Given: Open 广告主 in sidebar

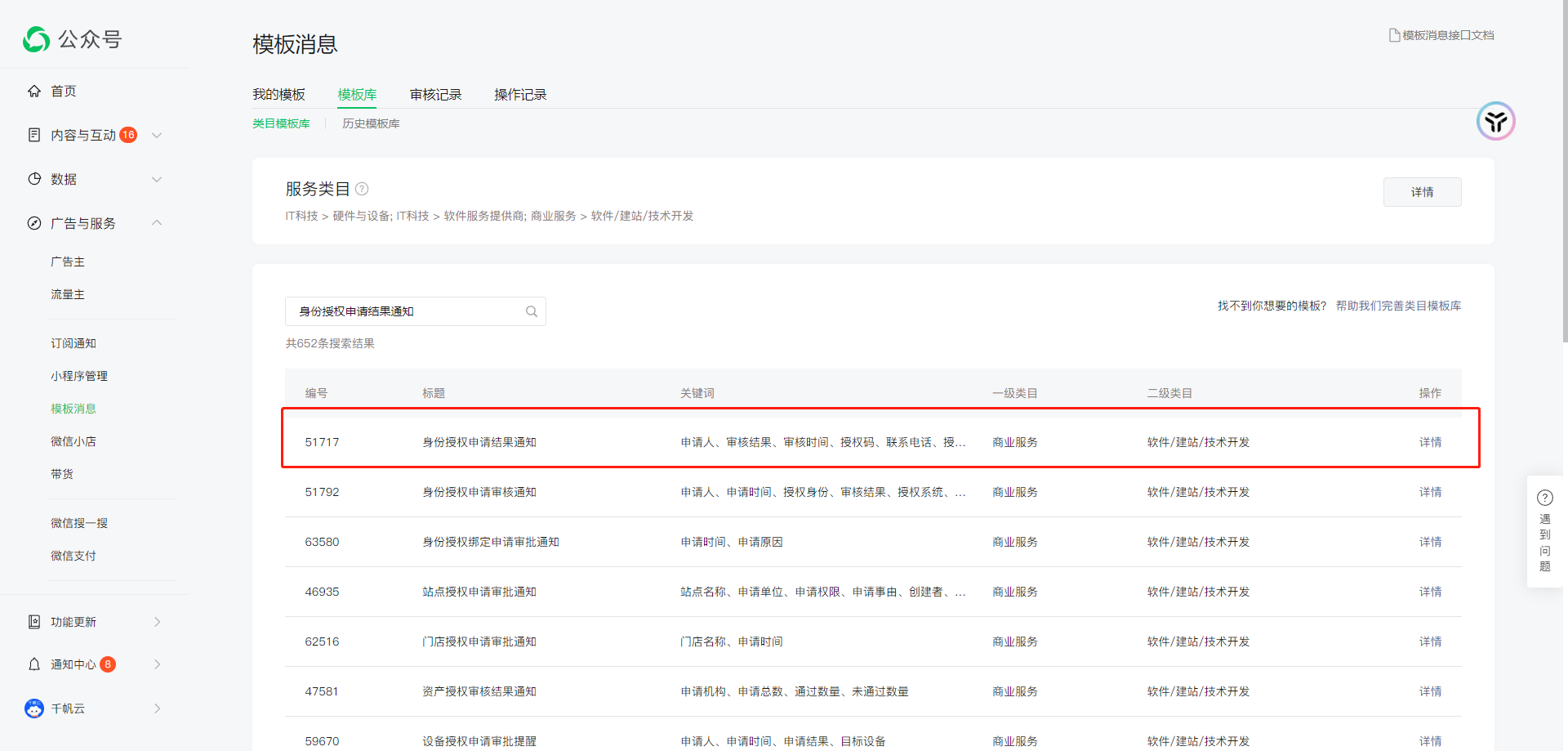Looking at the screenshot, I should coord(68,262).
